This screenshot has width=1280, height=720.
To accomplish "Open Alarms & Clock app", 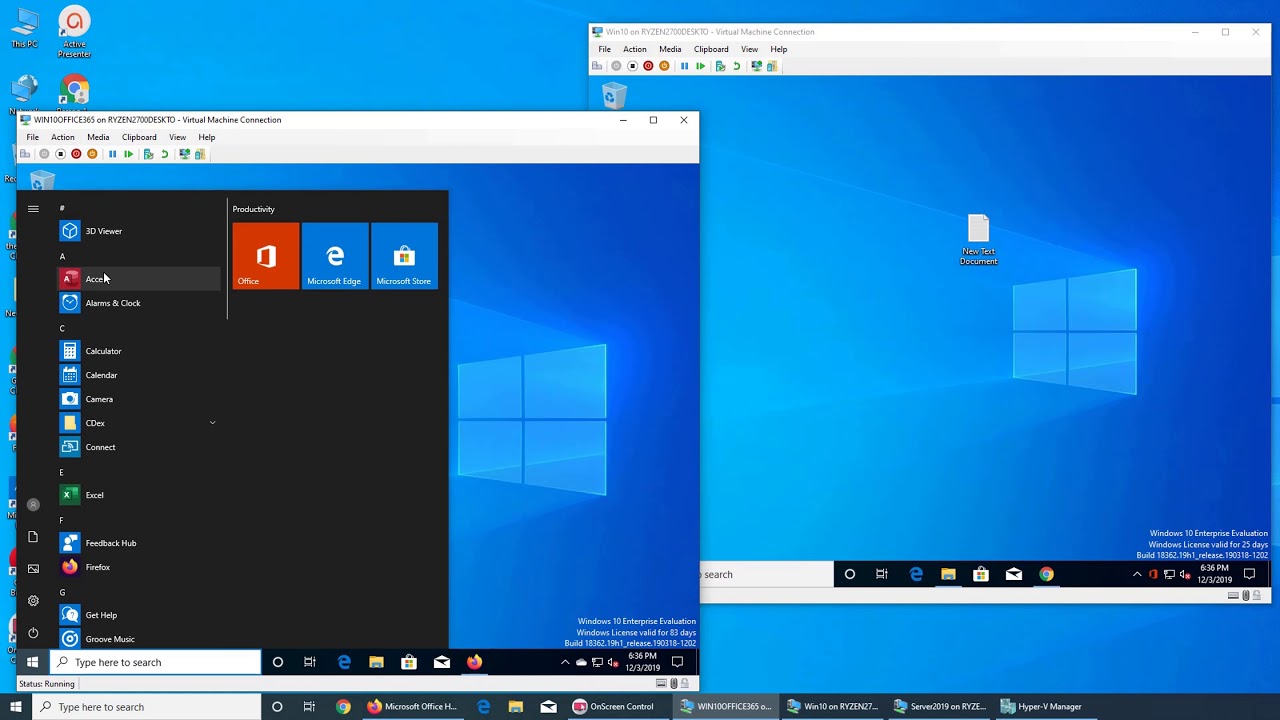I will (x=138, y=303).
